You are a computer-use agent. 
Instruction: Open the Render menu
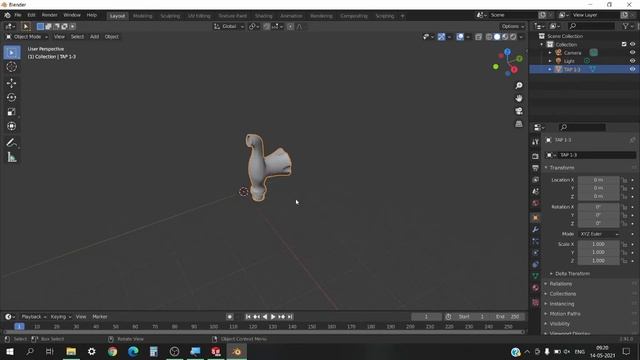pyautogui.click(x=49, y=15)
